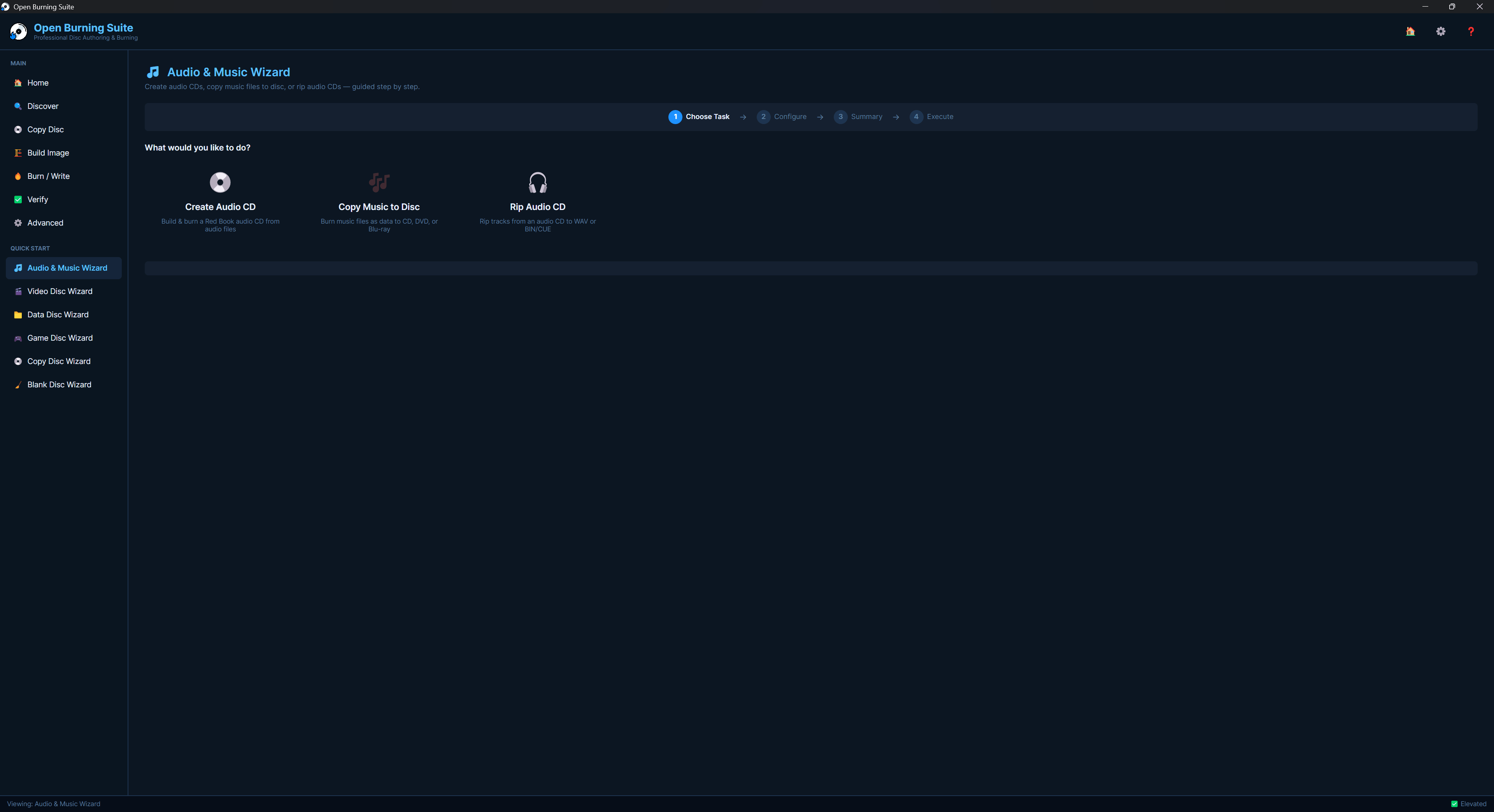Select the Create Audio CD disc icon
This screenshot has width=1494, height=812.
pos(220,182)
